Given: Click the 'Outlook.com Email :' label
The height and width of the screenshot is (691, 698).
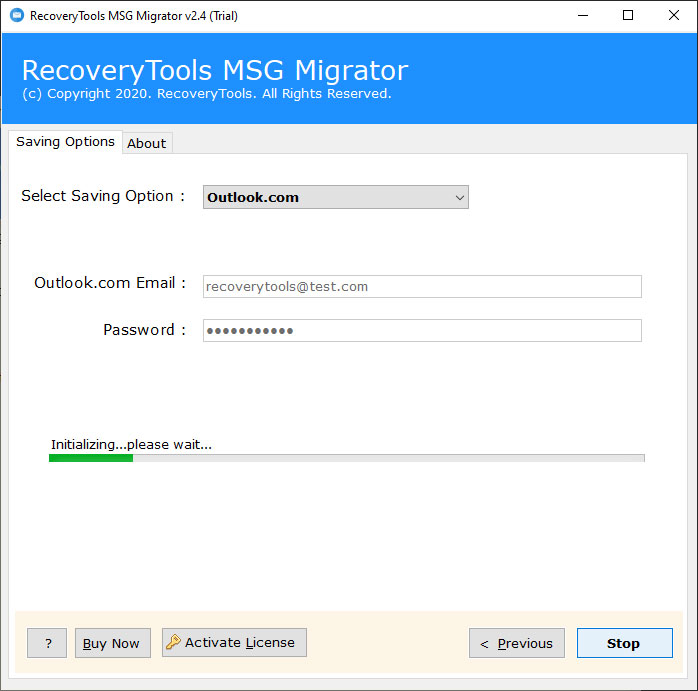Looking at the screenshot, I should click(x=110, y=283).
